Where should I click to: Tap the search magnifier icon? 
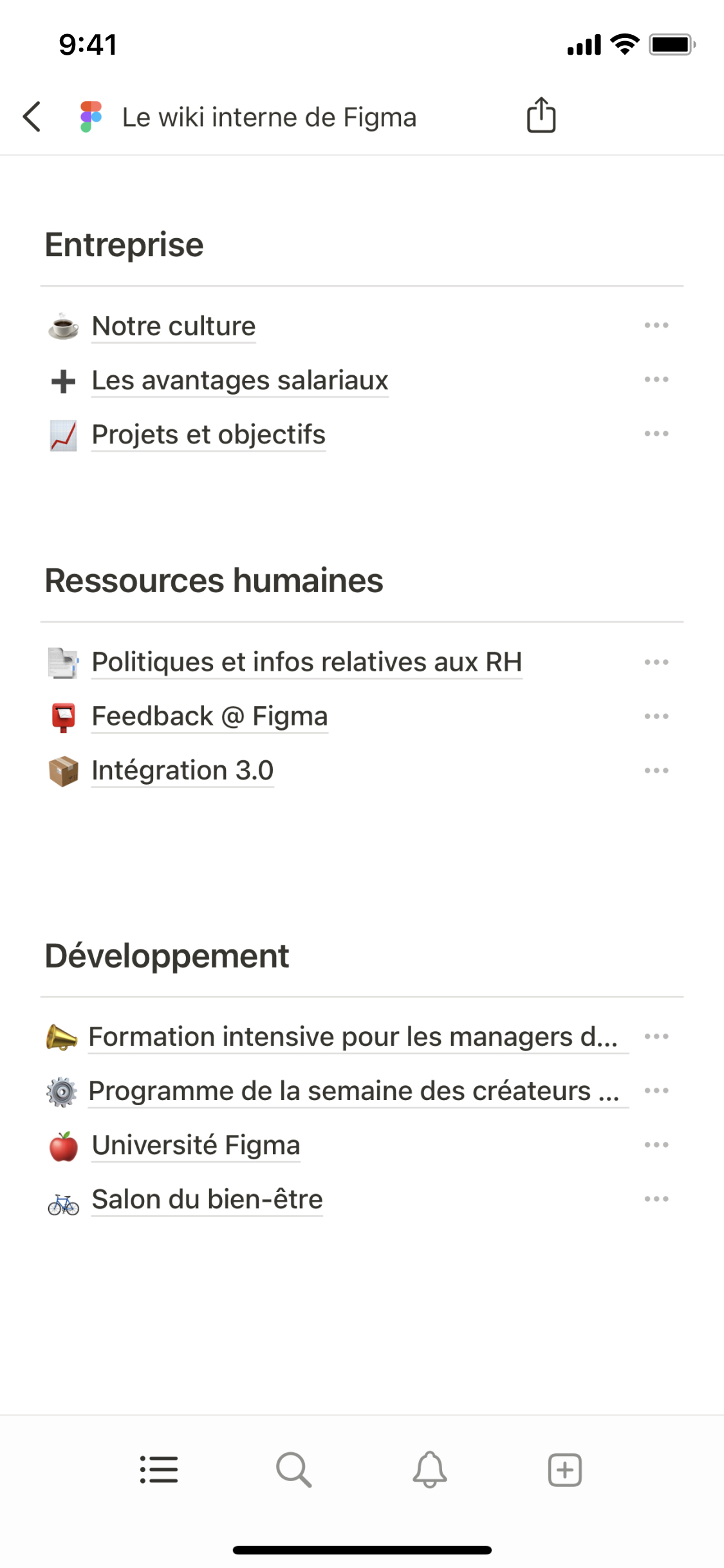tap(294, 1470)
